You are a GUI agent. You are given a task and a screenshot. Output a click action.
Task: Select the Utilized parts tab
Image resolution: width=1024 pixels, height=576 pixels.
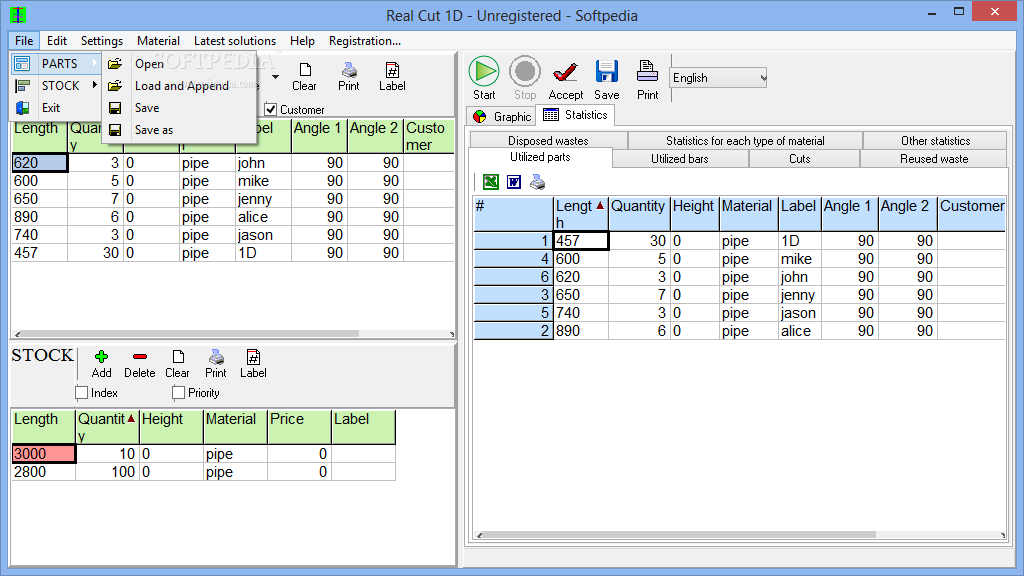pyautogui.click(x=540, y=157)
